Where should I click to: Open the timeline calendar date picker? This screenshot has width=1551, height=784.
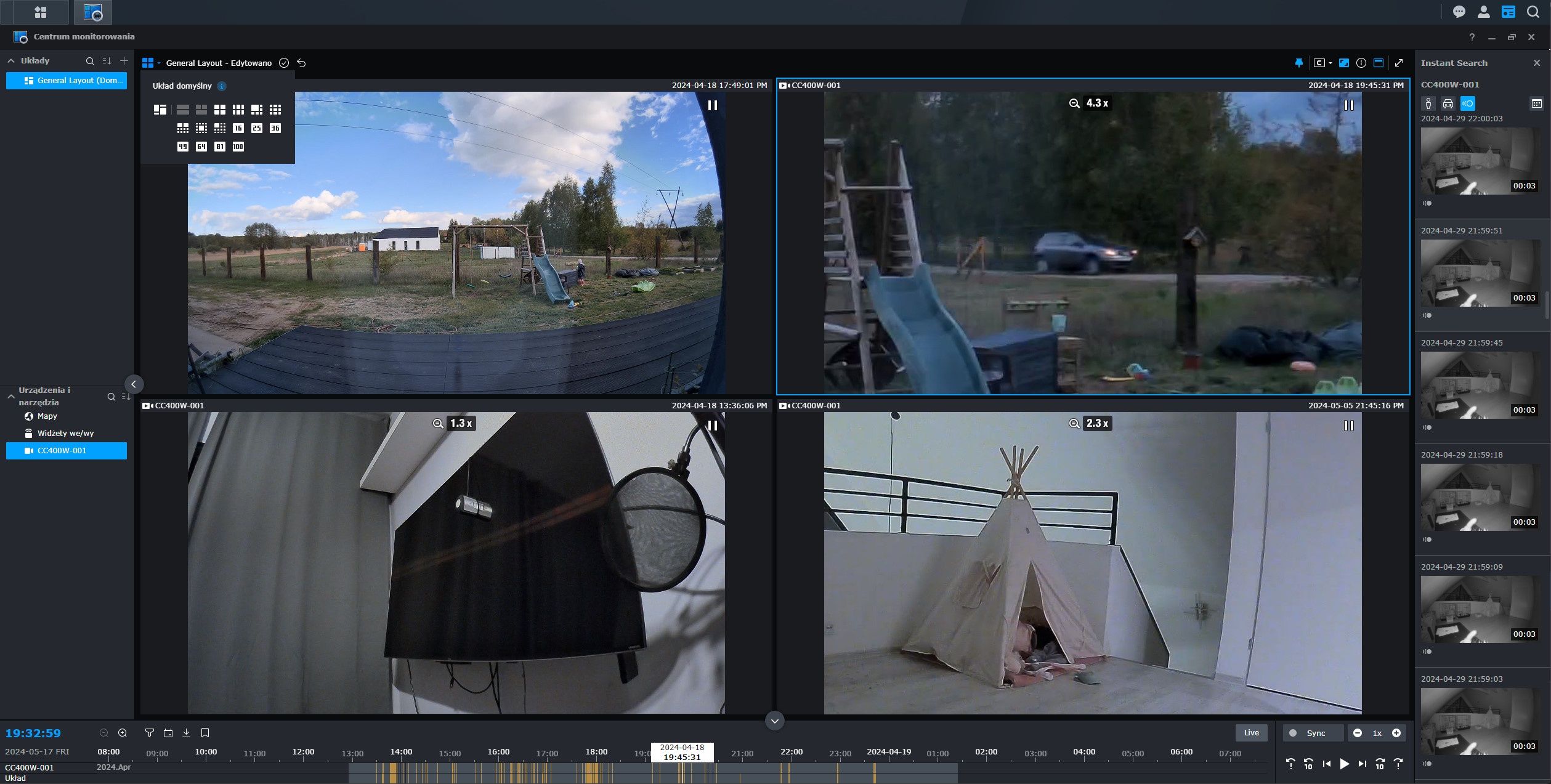tap(168, 732)
